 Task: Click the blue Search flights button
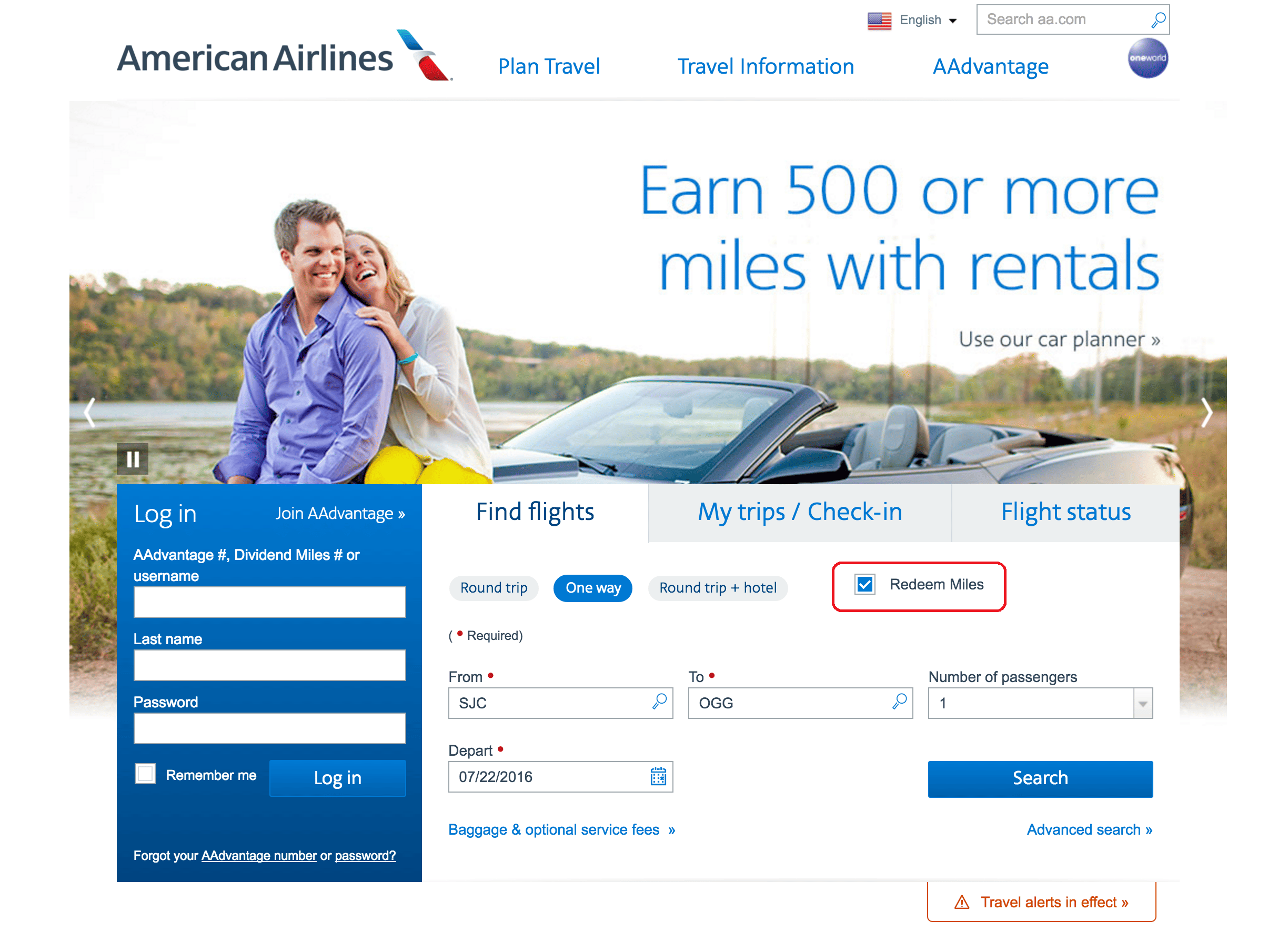pyautogui.click(x=1040, y=778)
